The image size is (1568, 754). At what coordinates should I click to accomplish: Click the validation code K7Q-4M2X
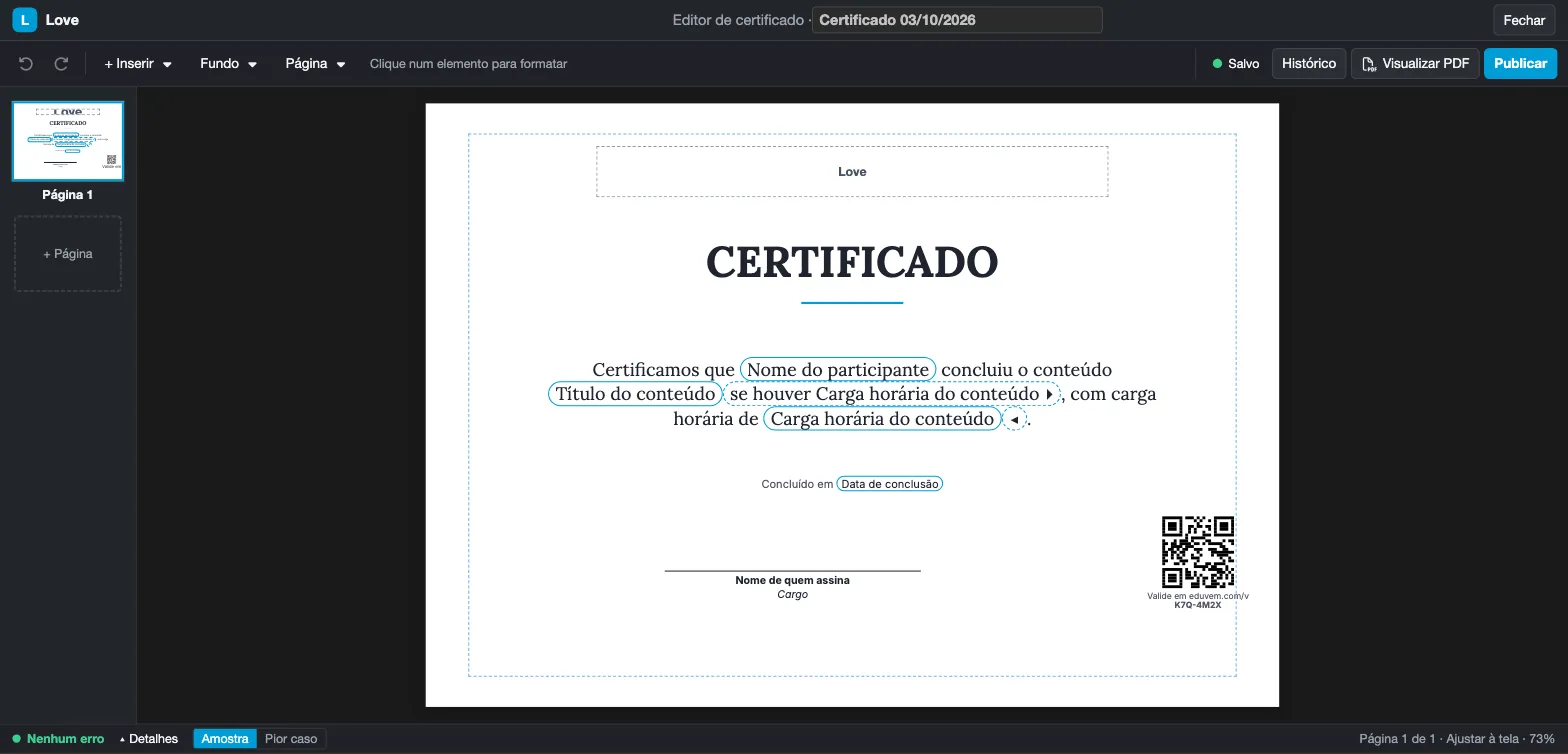(1198, 605)
